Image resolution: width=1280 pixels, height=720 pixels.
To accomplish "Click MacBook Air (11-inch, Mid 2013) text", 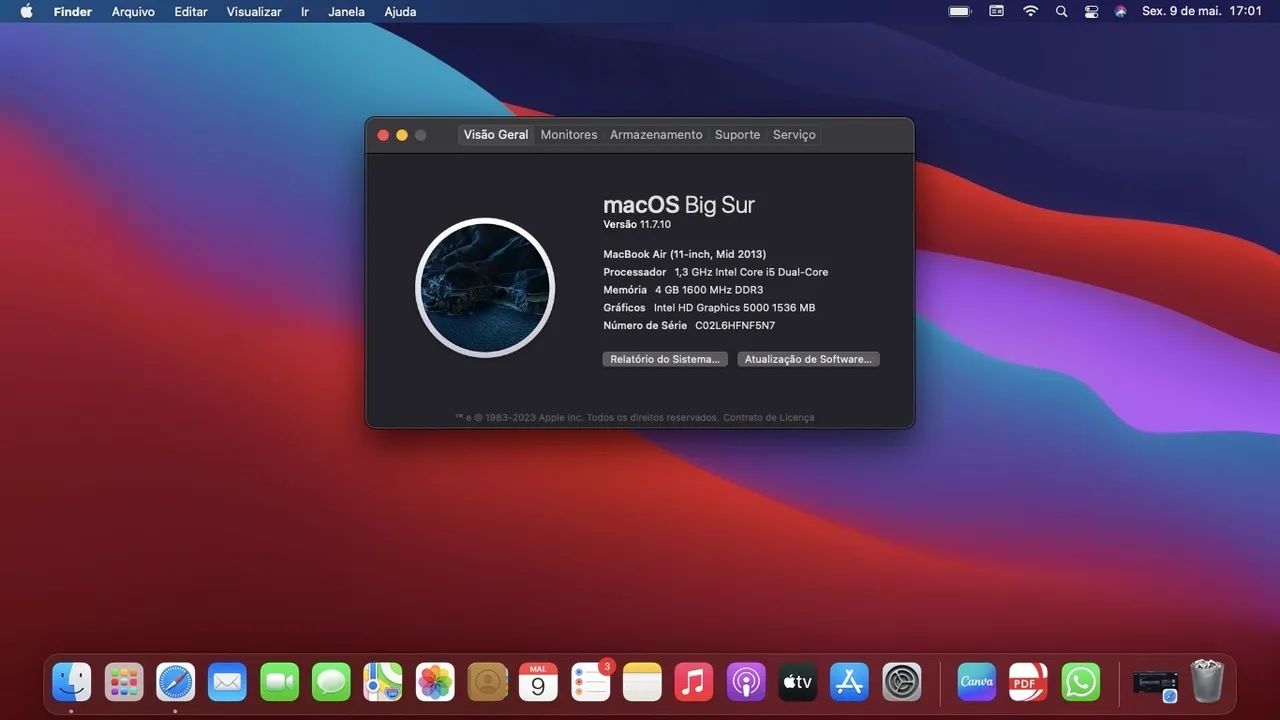I will click(x=685, y=254).
